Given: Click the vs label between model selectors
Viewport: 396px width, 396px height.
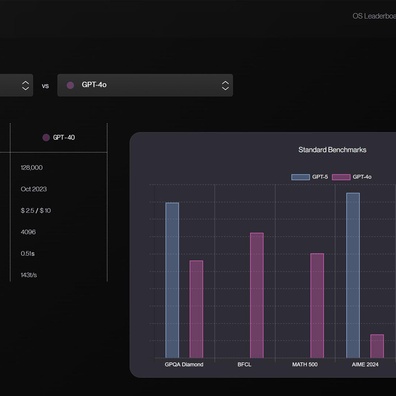Looking at the screenshot, I should pyautogui.click(x=45, y=86).
